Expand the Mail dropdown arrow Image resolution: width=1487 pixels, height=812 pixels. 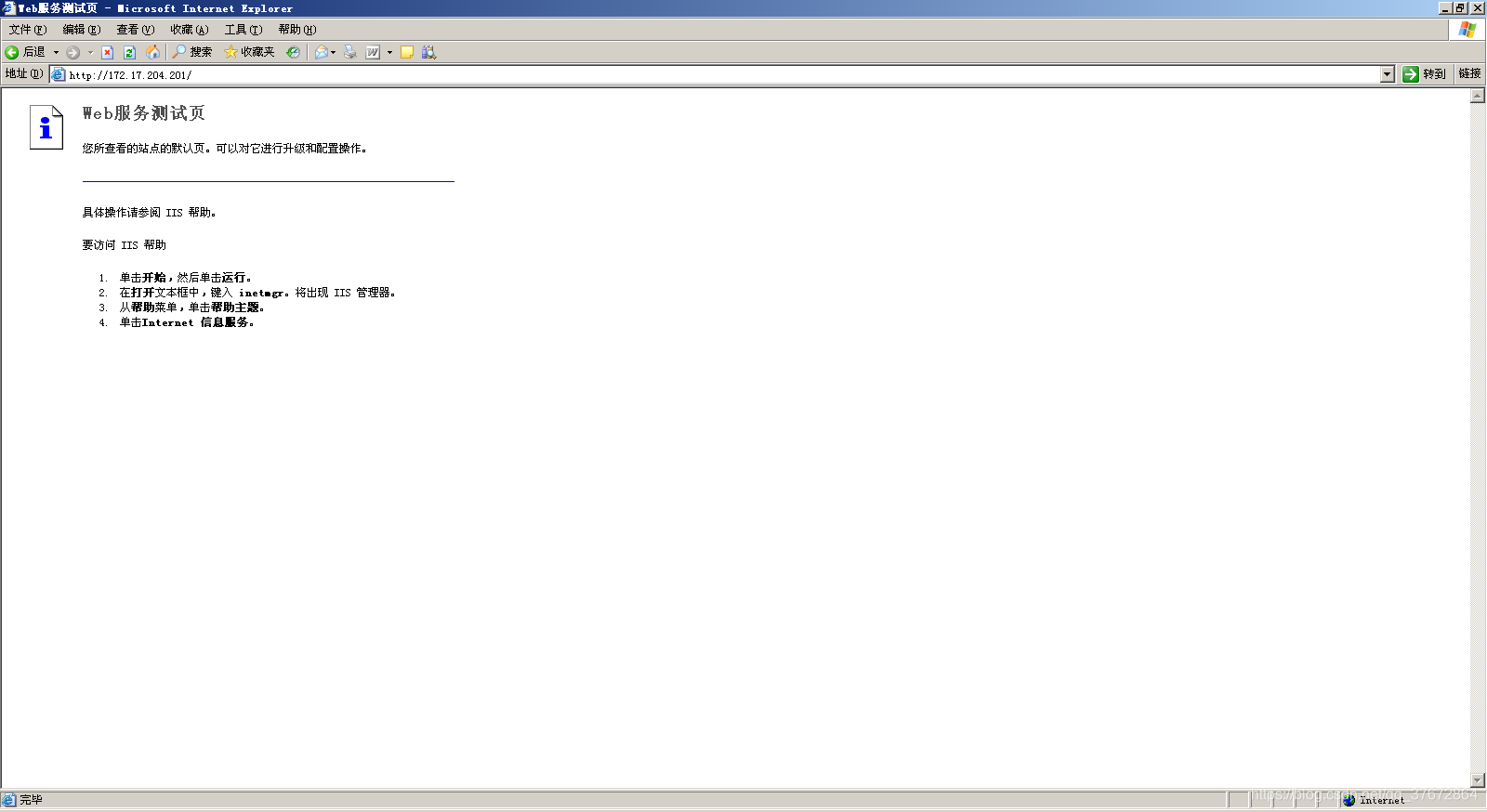pos(333,52)
